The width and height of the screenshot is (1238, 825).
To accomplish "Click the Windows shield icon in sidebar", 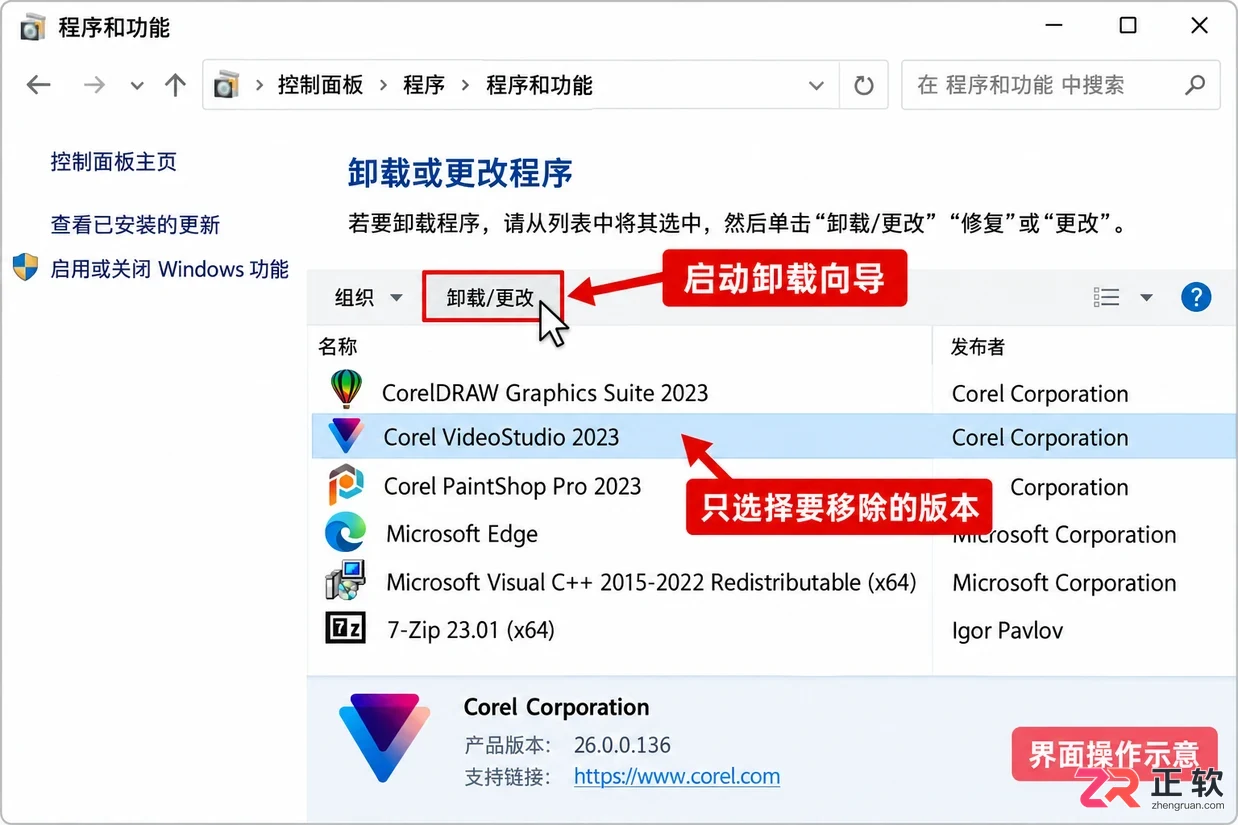I will click(x=25, y=268).
